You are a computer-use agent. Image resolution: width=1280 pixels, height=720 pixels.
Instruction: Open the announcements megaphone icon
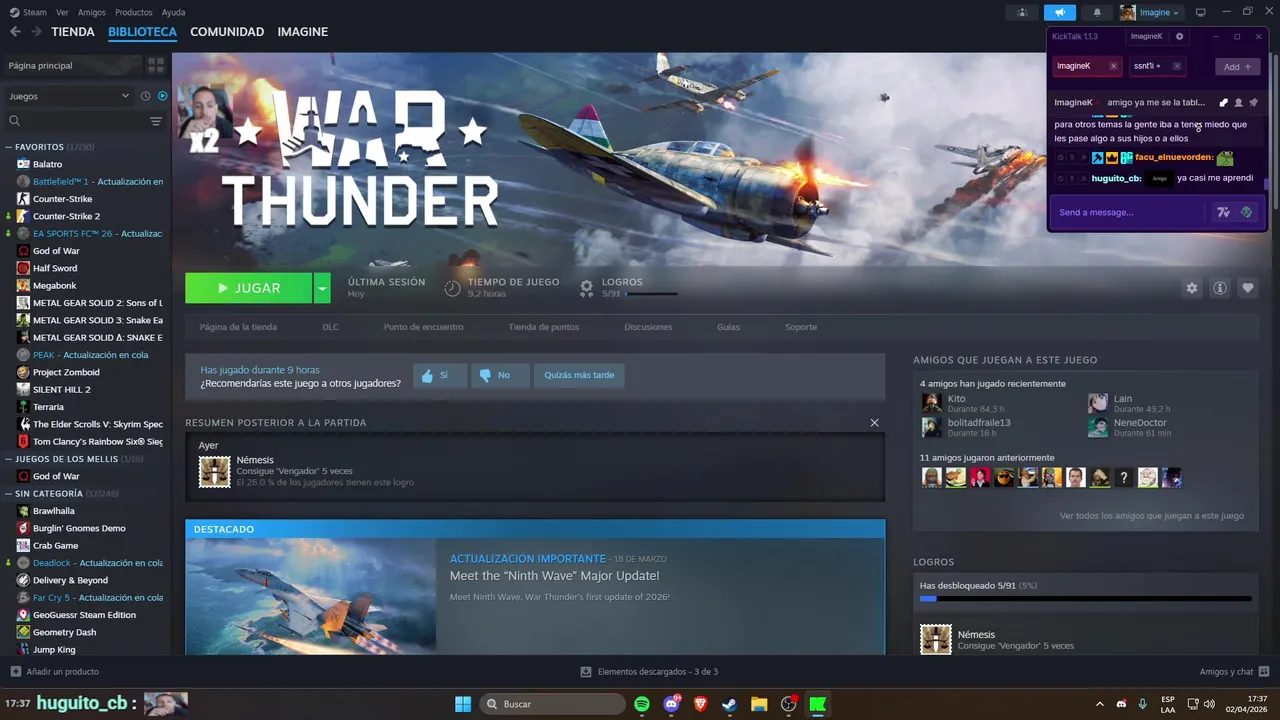click(1059, 13)
